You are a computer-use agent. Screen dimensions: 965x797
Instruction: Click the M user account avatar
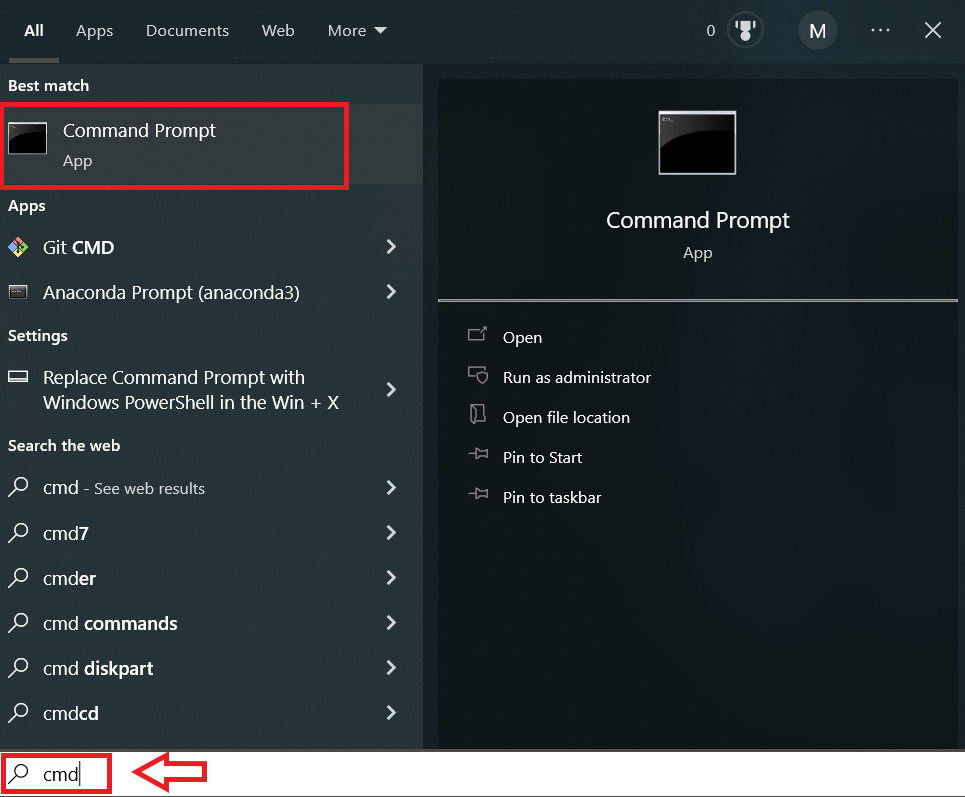tap(817, 31)
